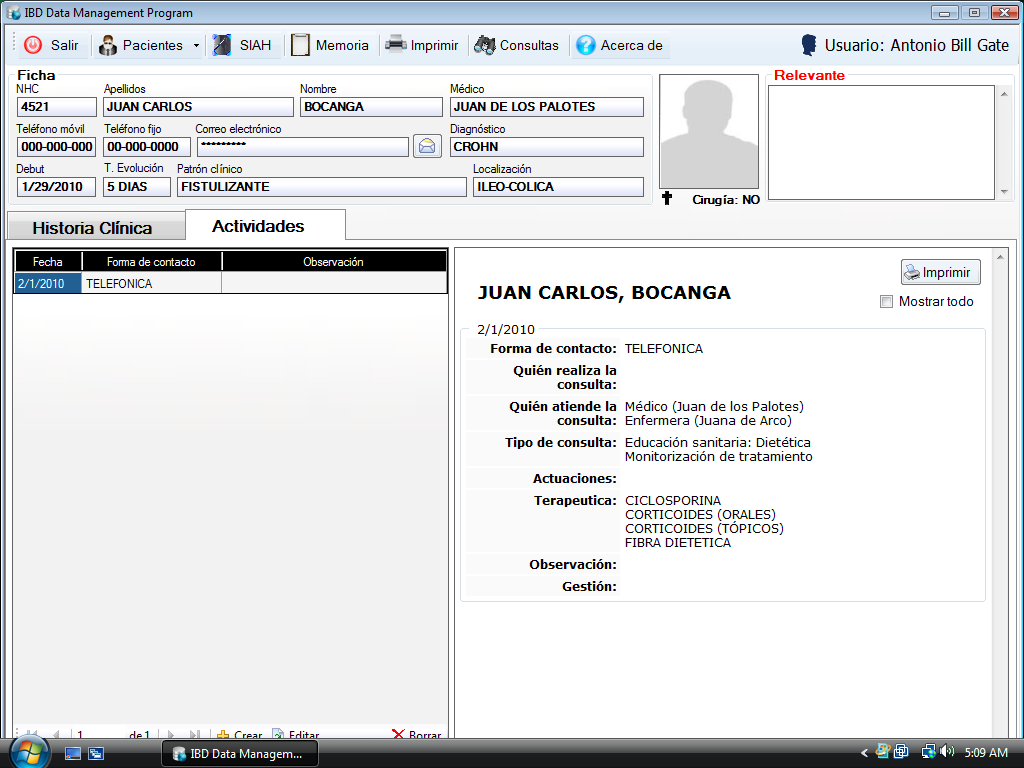The height and width of the screenshot is (768, 1024).
Task: Select the SIAH toolbar icon
Action: pyautogui.click(x=222, y=45)
